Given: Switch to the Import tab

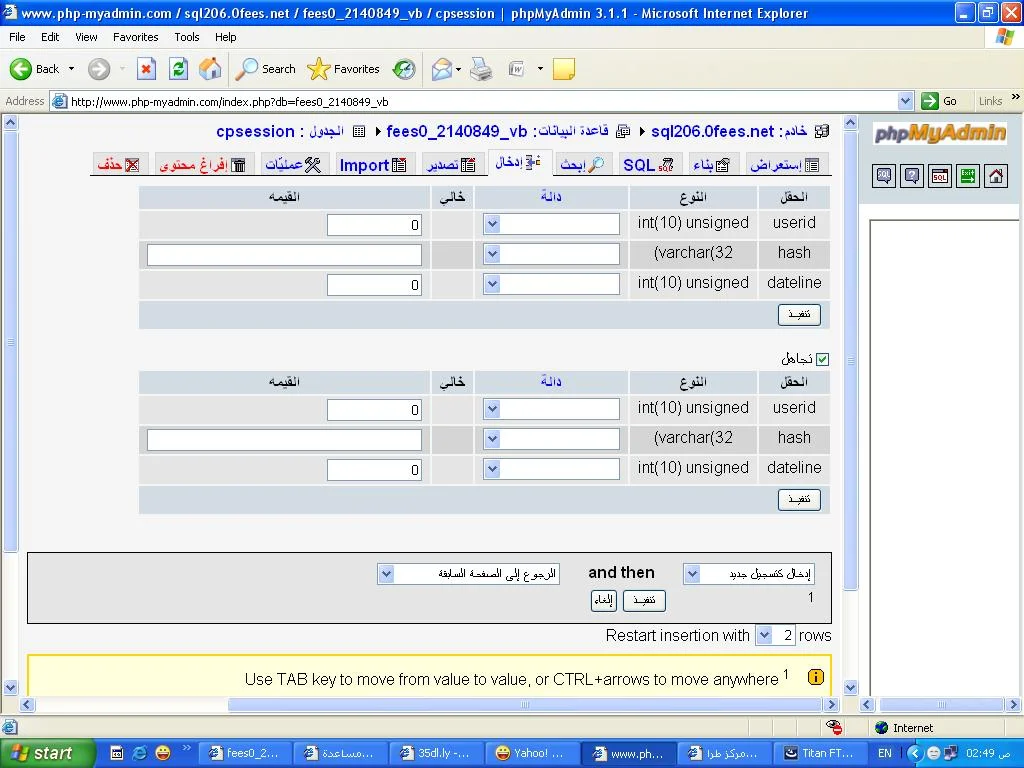Looking at the screenshot, I should point(372,165).
